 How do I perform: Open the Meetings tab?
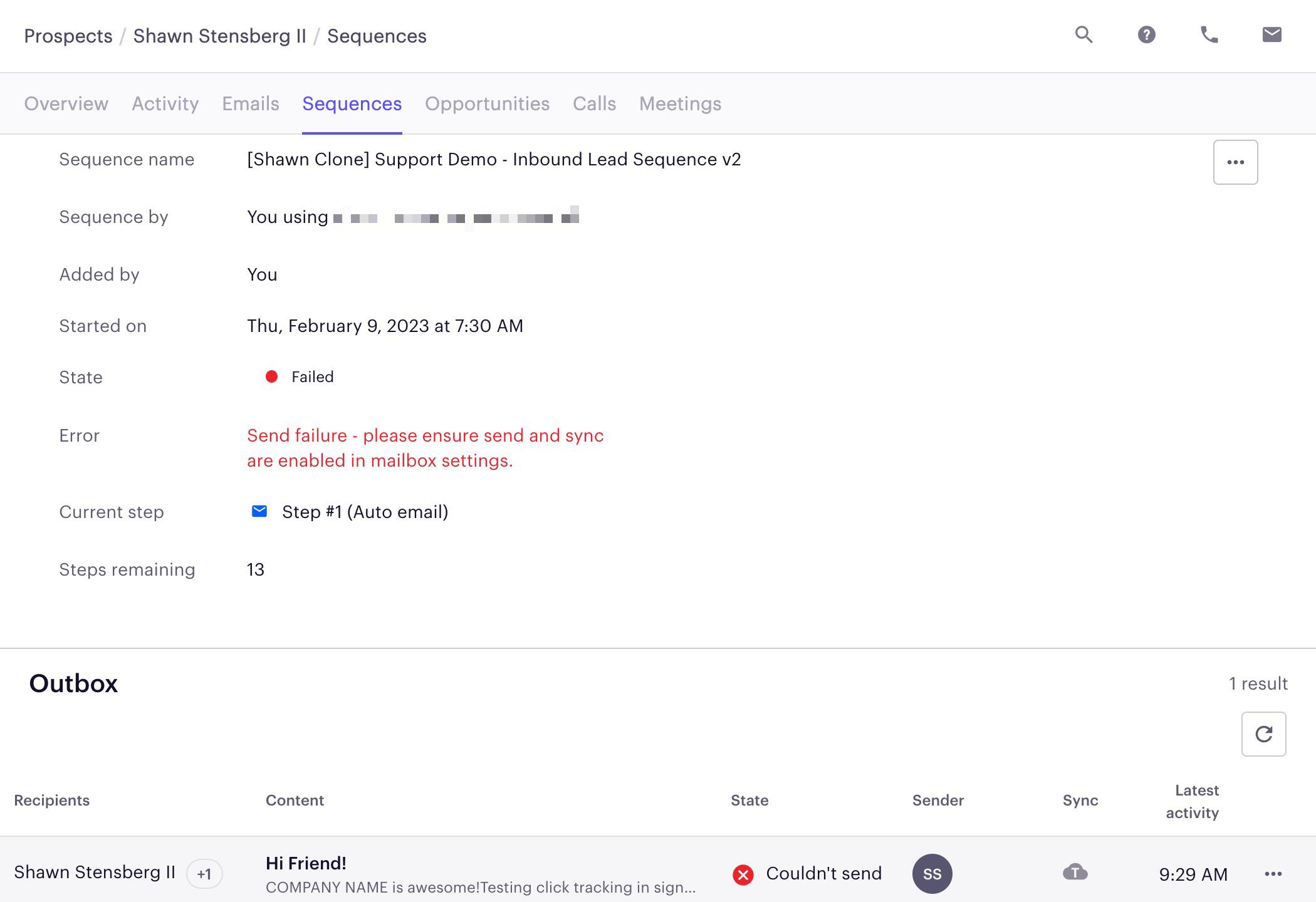pos(680,103)
